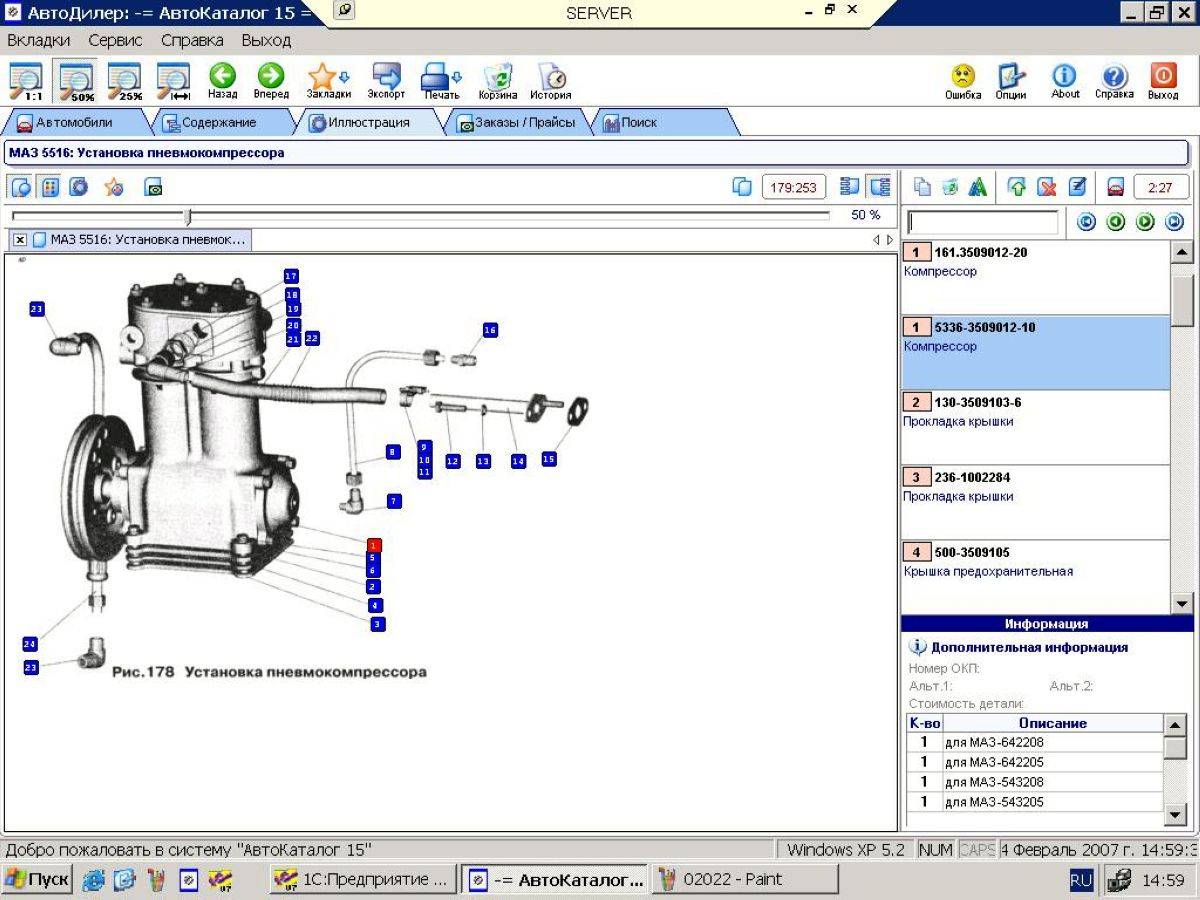This screenshot has height=900, width=1200.
Task: Go back with Назад button
Action: (x=222, y=81)
